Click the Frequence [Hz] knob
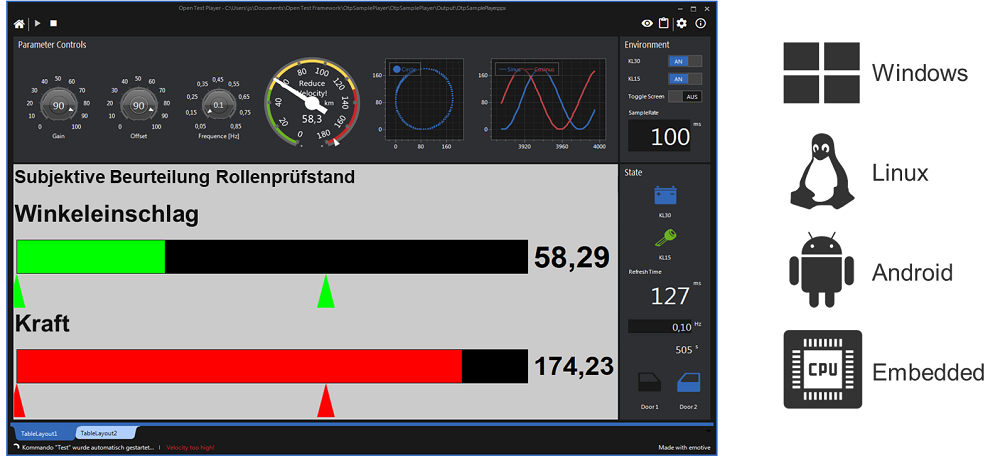1000x456 pixels. point(219,105)
